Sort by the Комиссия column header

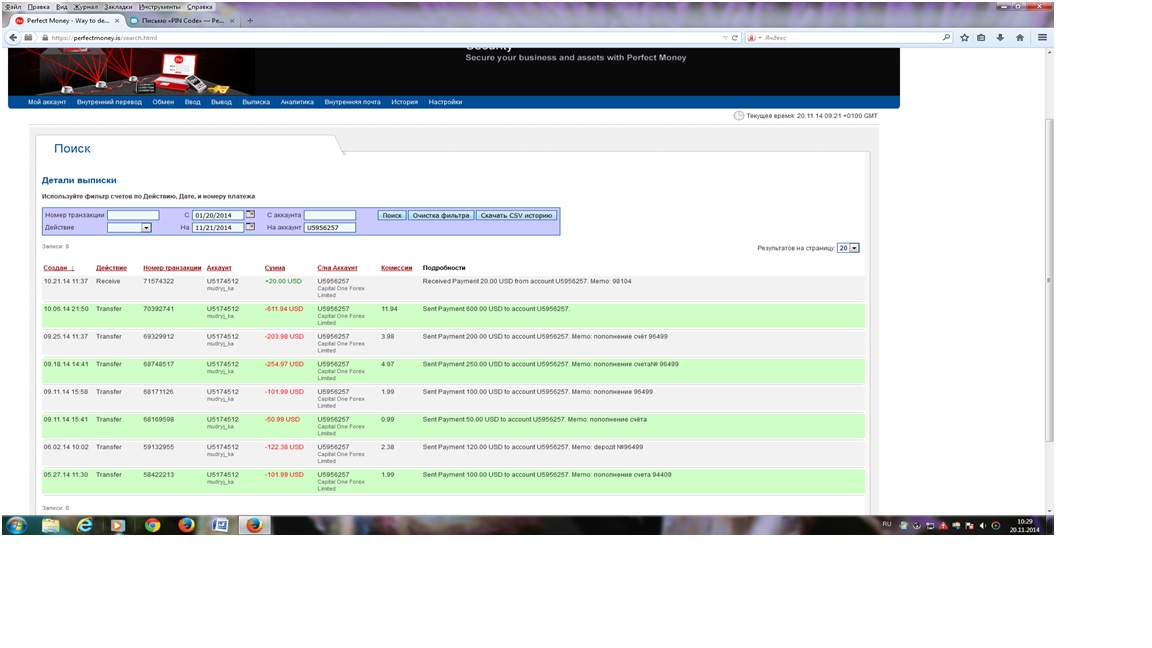pos(397,268)
